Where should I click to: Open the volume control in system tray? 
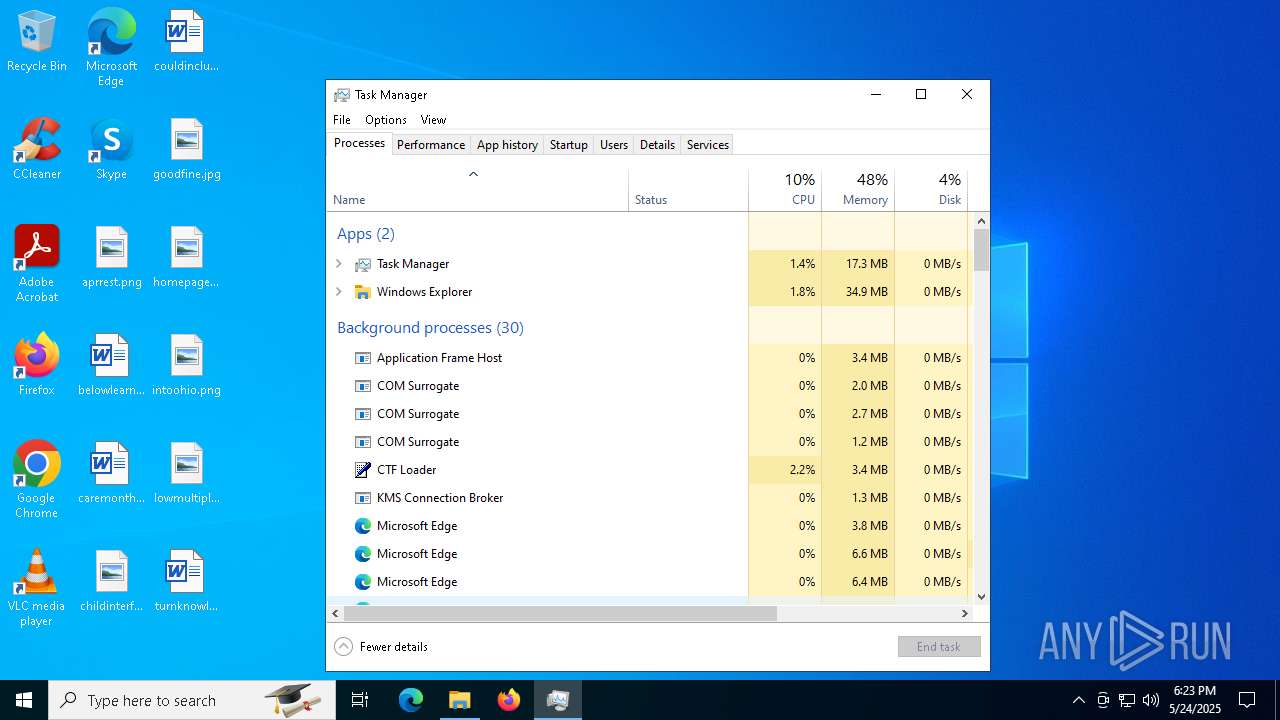(x=1151, y=700)
